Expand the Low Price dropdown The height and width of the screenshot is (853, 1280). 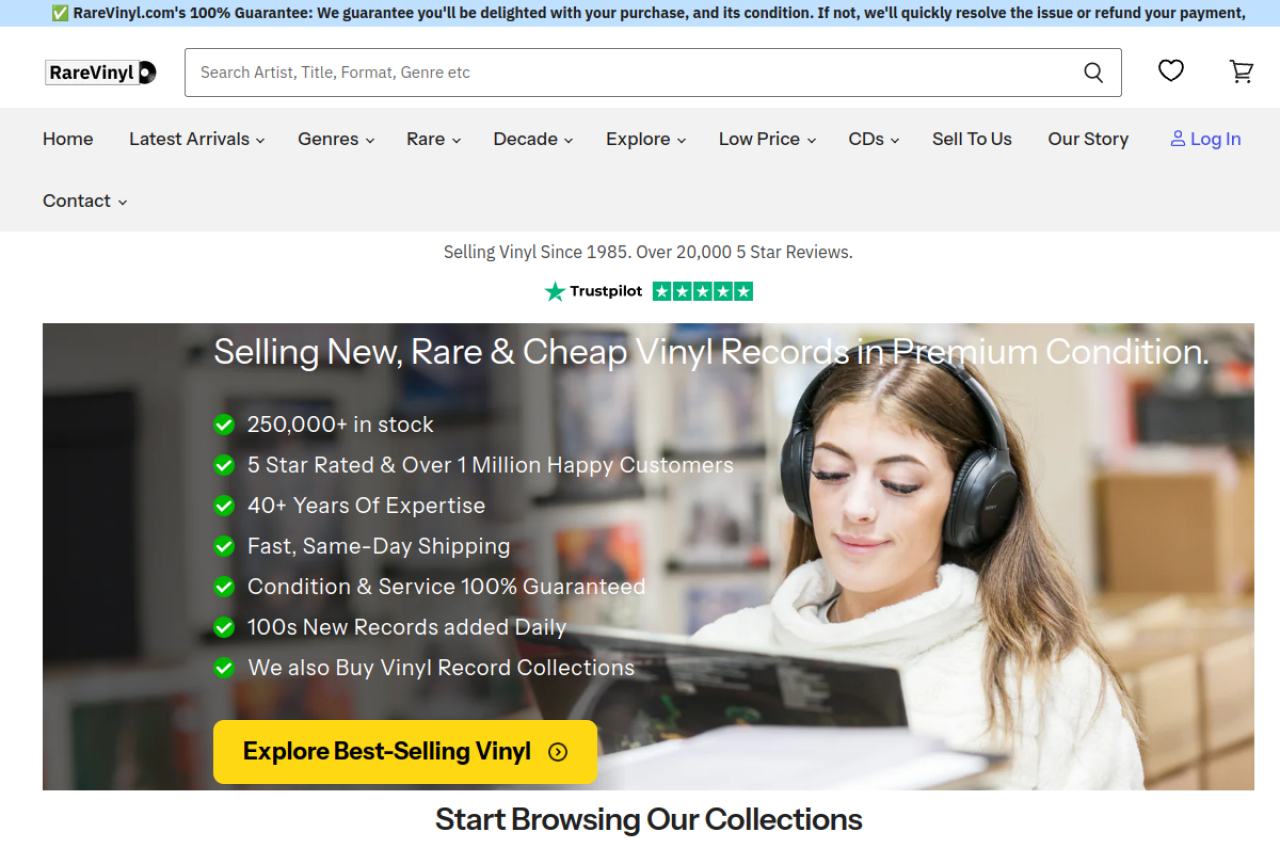[767, 139]
